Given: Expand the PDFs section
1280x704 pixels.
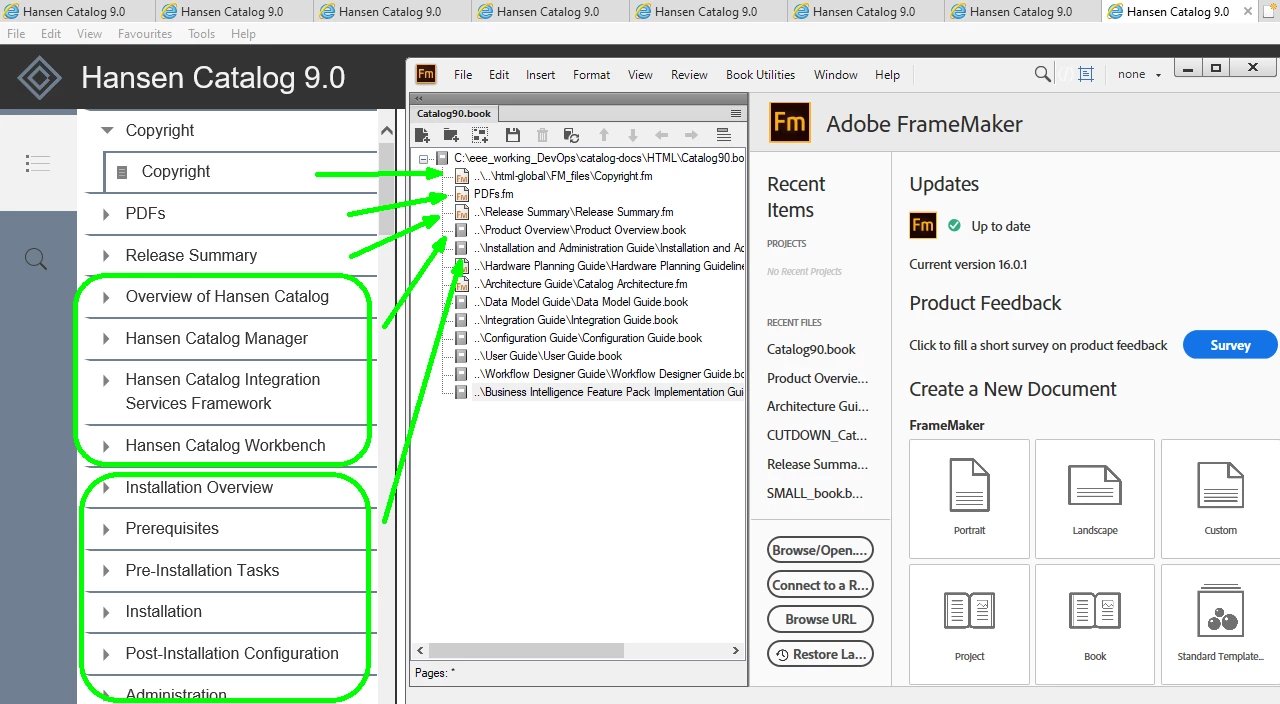Looking at the screenshot, I should click(106, 214).
